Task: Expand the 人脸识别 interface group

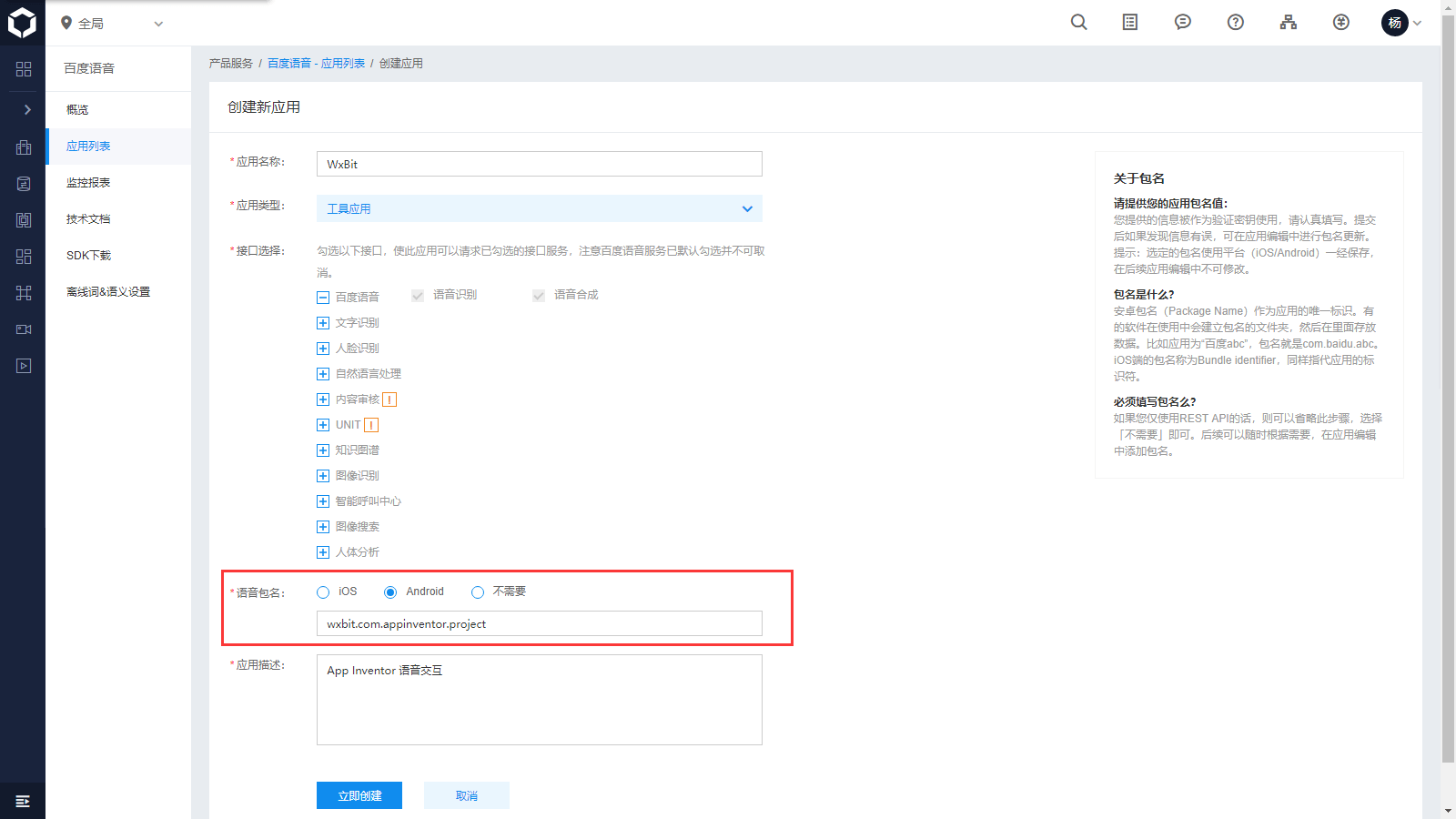Action: tap(323, 349)
